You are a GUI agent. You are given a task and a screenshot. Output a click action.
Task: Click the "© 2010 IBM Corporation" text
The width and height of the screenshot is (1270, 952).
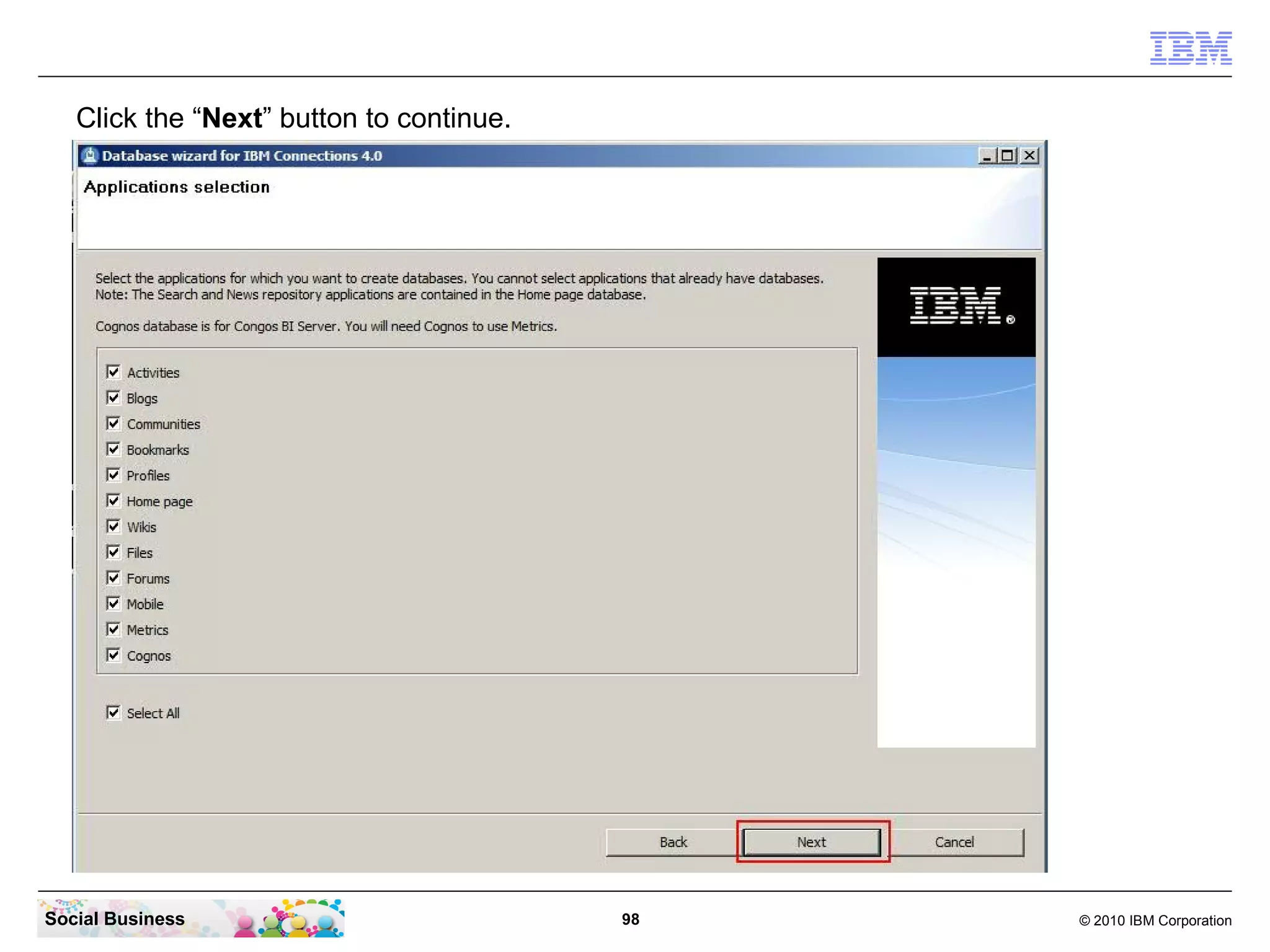1155,920
